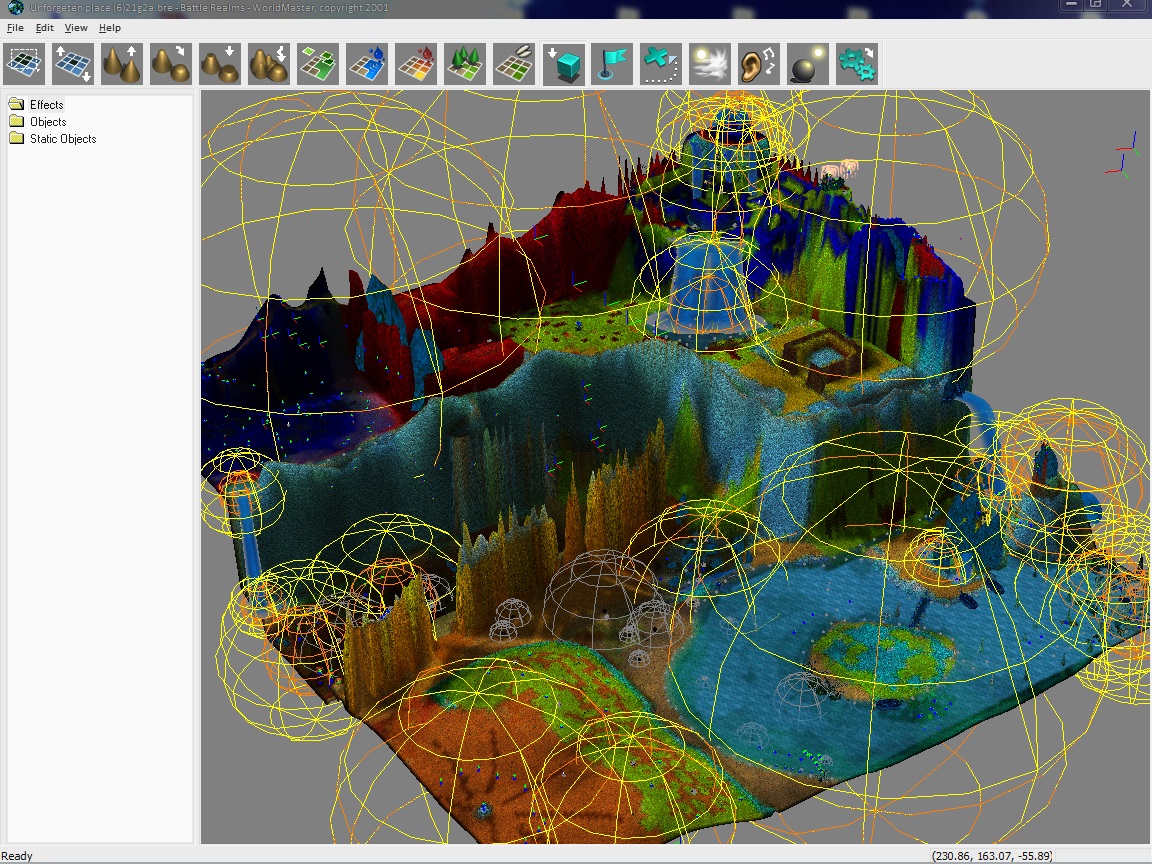
Task: Click the teal gears settings icon
Action: pyautogui.click(x=857, y=64)
